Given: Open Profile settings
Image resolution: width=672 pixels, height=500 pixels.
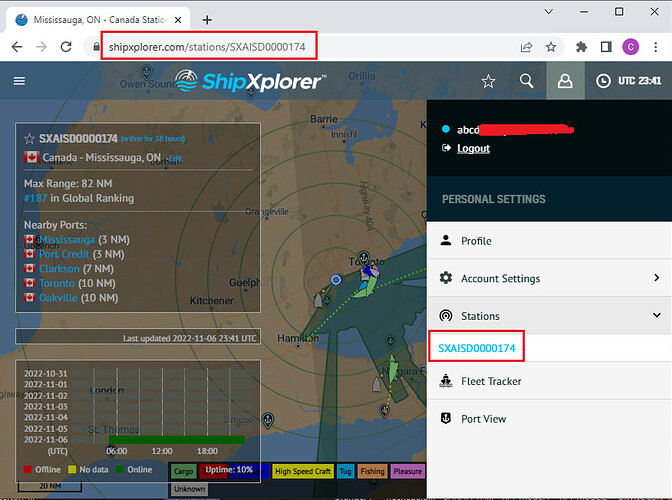Looking at the screenshot, I should pyautogui.click(x=549, y=240).
